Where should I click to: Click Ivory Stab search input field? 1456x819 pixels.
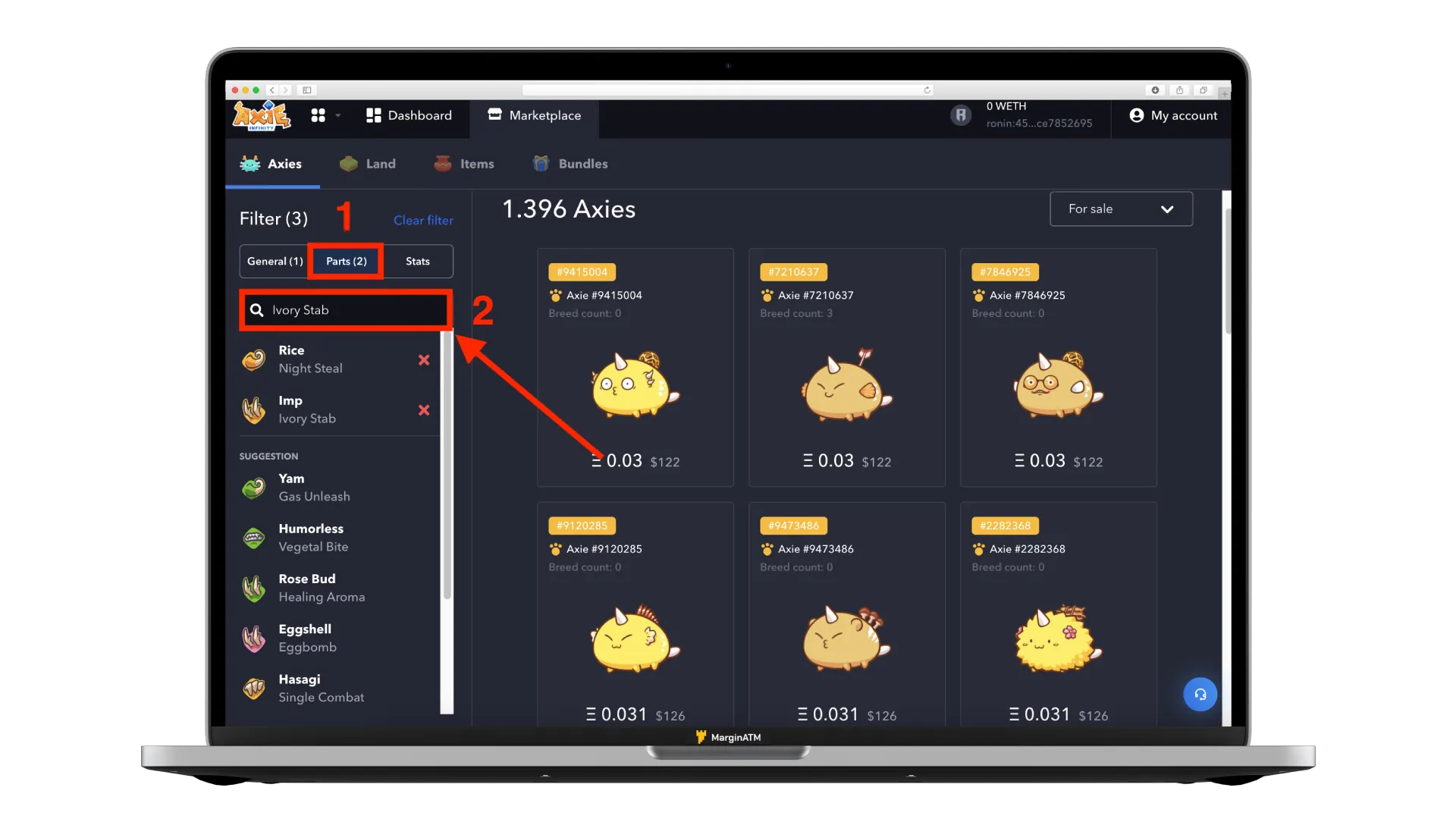[347, 310]
